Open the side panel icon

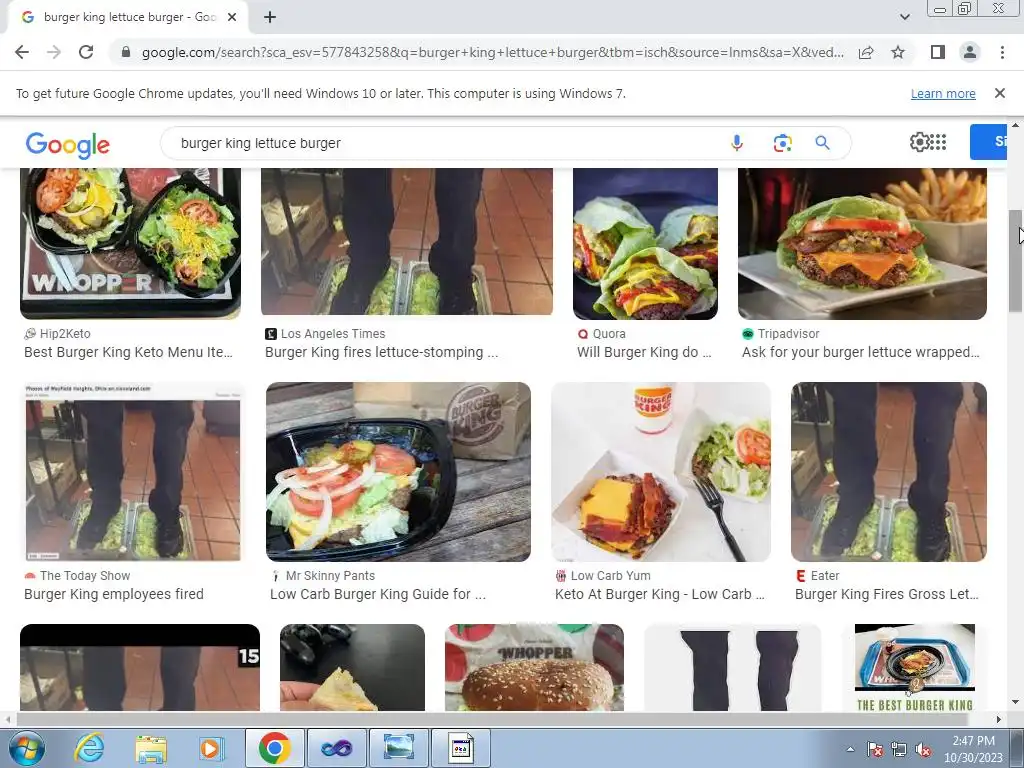938,52
